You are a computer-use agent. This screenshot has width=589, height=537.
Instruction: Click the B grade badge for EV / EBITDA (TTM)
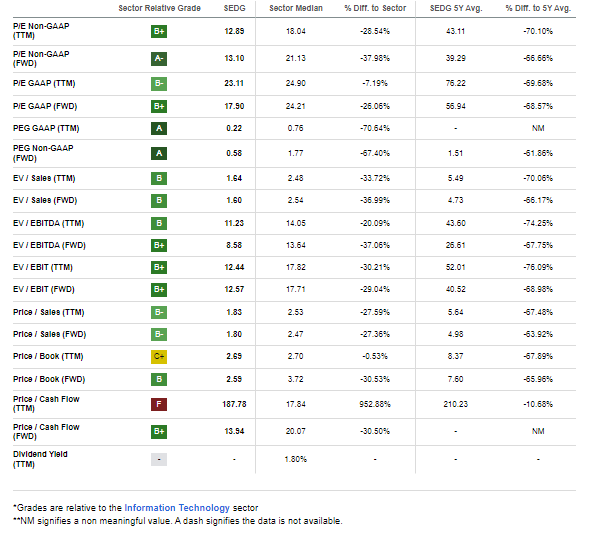(159, 223)
